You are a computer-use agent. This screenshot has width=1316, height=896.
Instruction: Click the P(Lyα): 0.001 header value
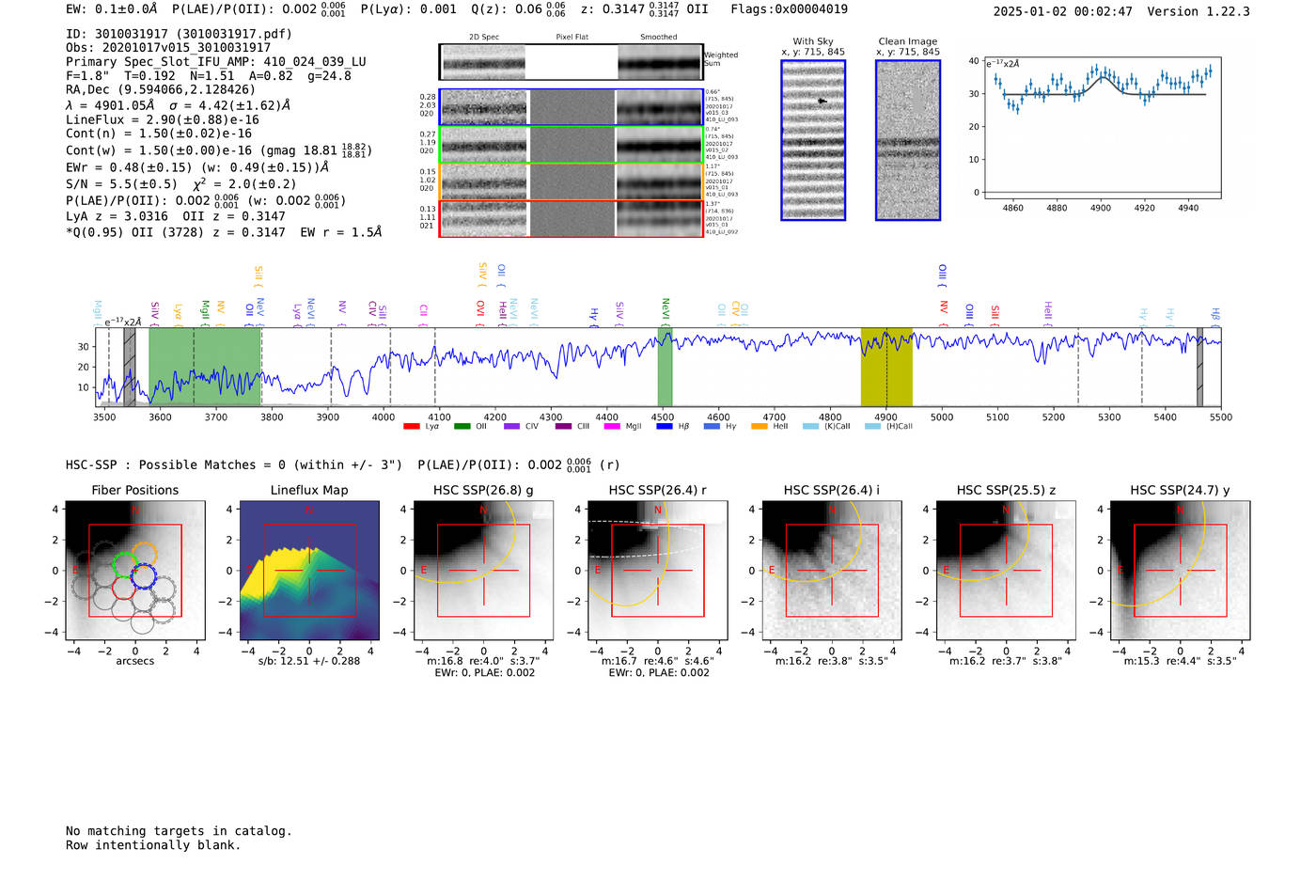pos(409,9)
